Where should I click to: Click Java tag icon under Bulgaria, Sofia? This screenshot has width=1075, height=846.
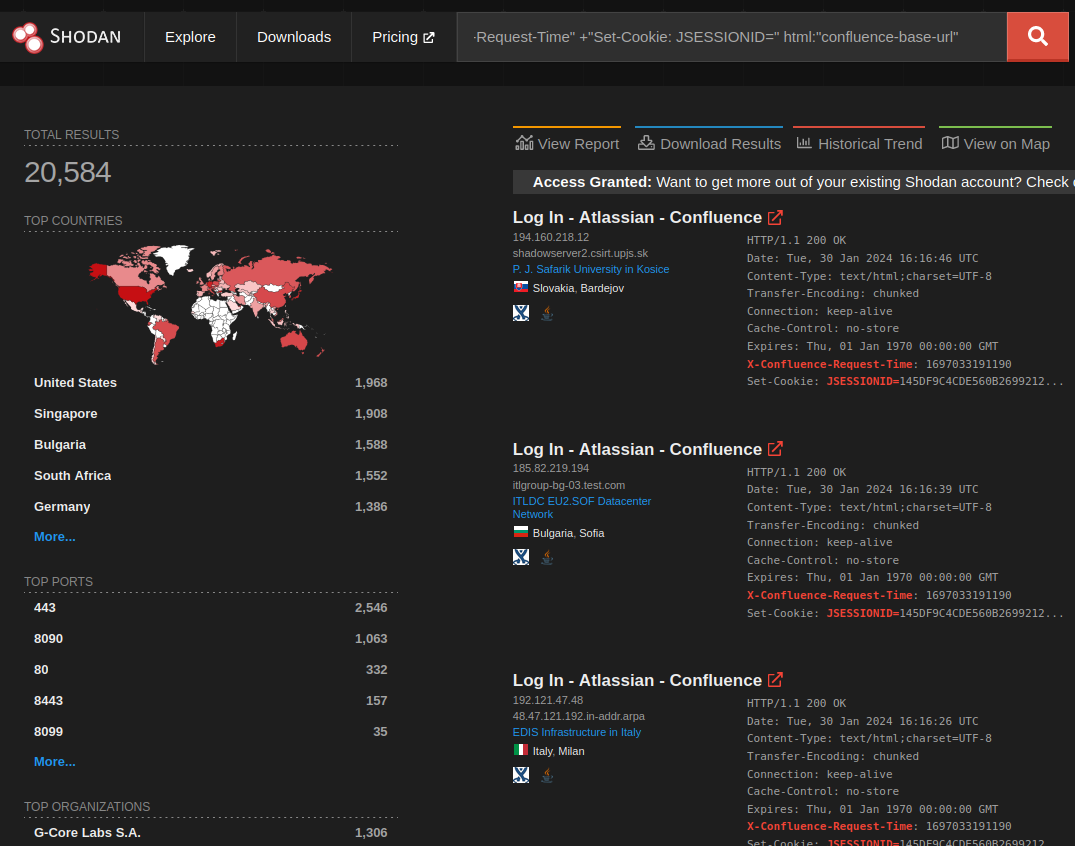click(x=546, y=557)
